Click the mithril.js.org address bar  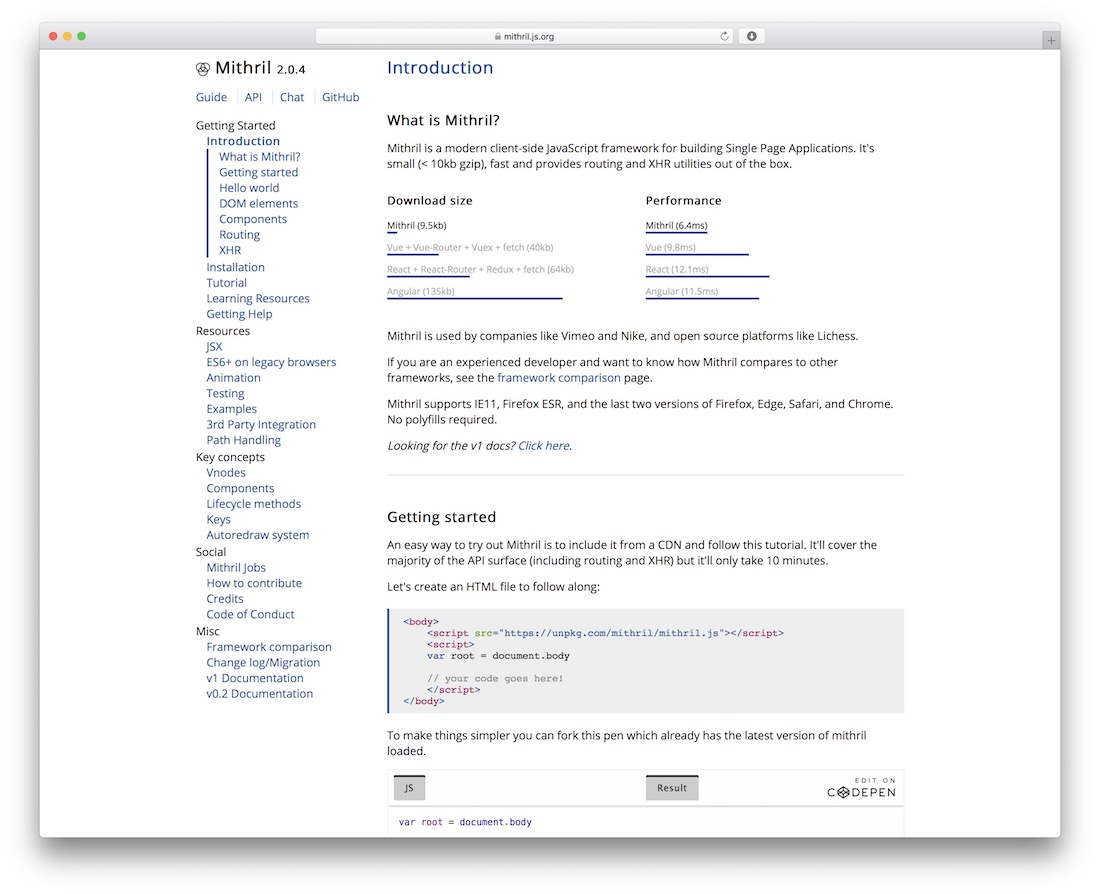525,36
